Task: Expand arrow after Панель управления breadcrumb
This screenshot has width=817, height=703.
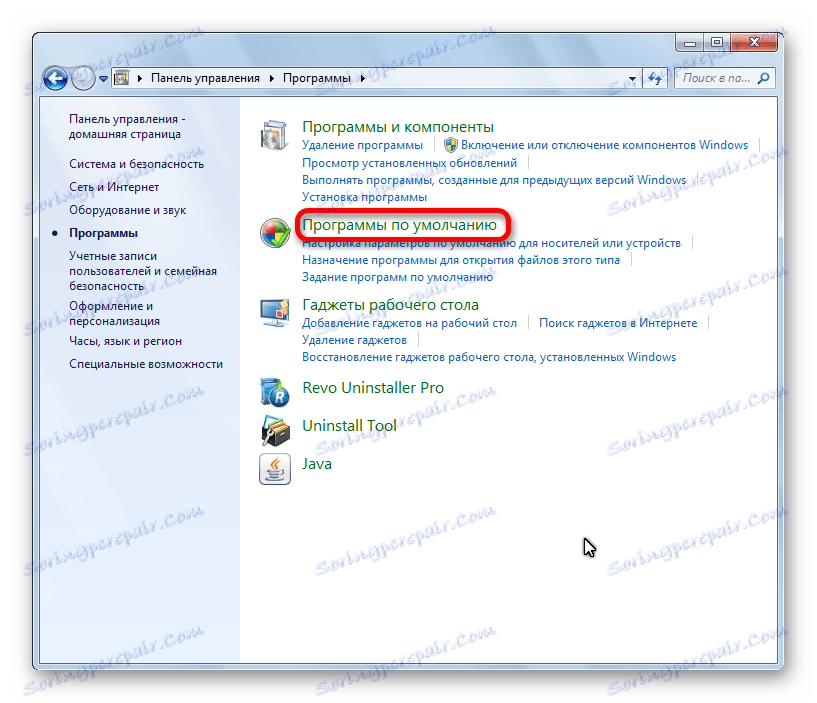Action: [x=271, y=79]
